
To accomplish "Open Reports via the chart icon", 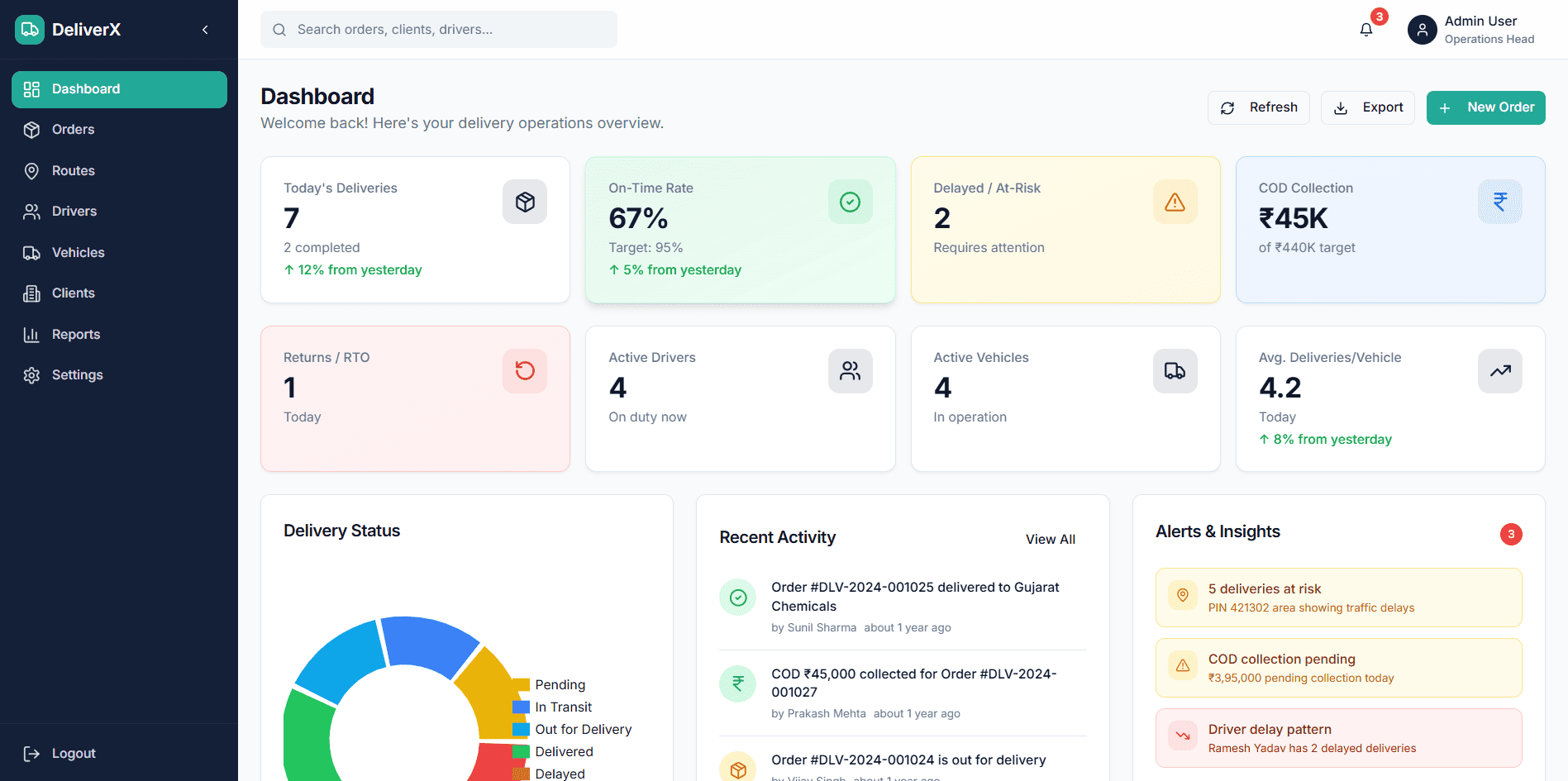I will (31, 334).
